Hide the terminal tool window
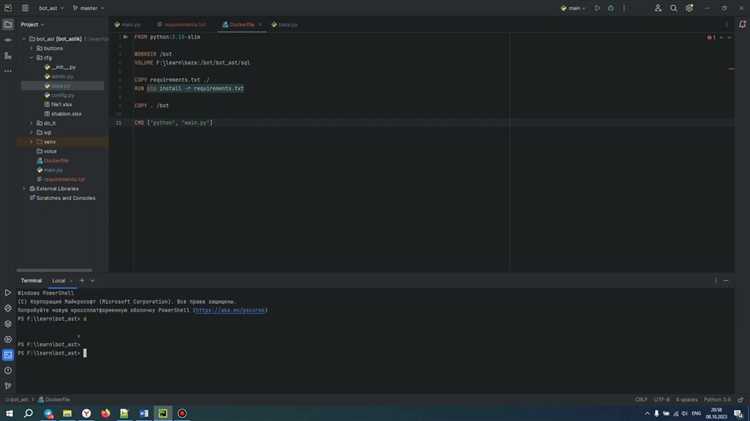This screenshot has width=750, height=421. coord(726,281)
